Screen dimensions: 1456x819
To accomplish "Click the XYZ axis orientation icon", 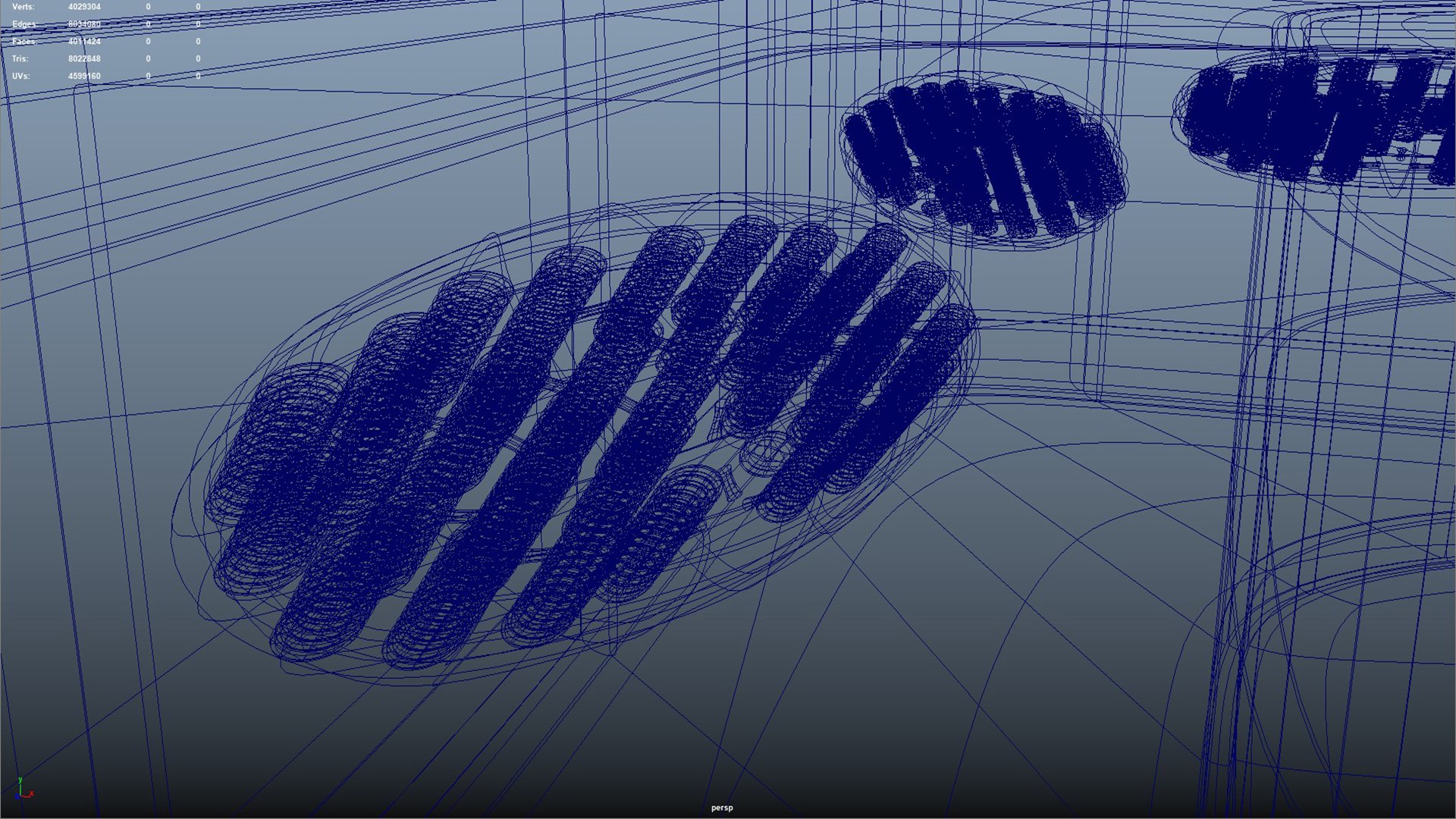I will [x=23, y=790].
